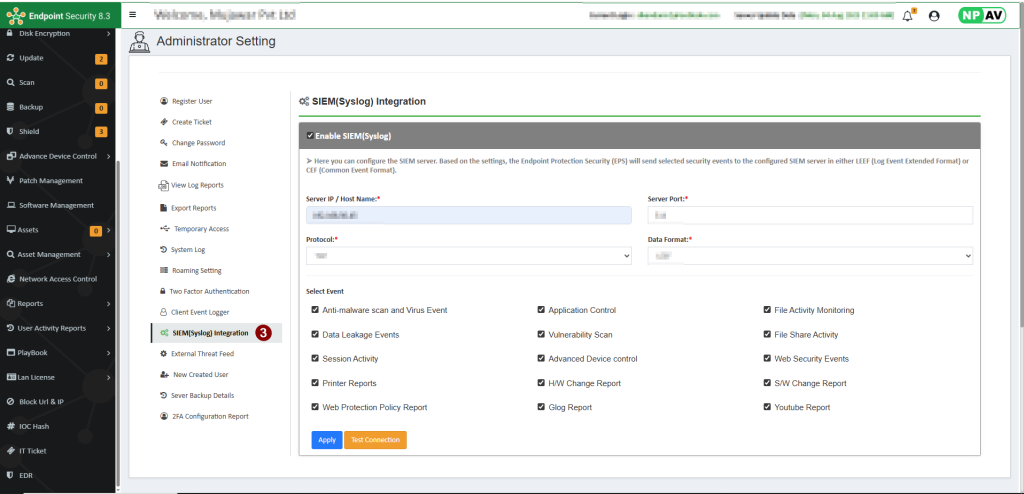This screenshot has width=1024, height=494.
Task: Click the EDR sidebar icon
Action: click(x=10, y=475)
